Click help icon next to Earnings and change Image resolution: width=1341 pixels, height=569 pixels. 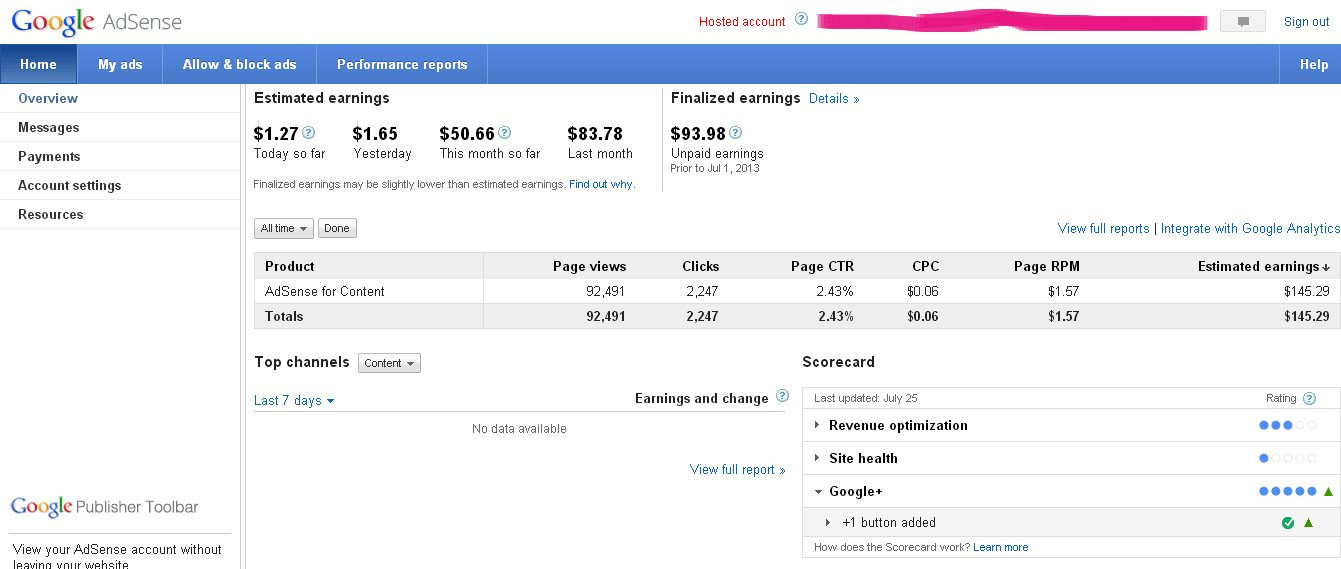pyautogui.click(x=782, y=397)
